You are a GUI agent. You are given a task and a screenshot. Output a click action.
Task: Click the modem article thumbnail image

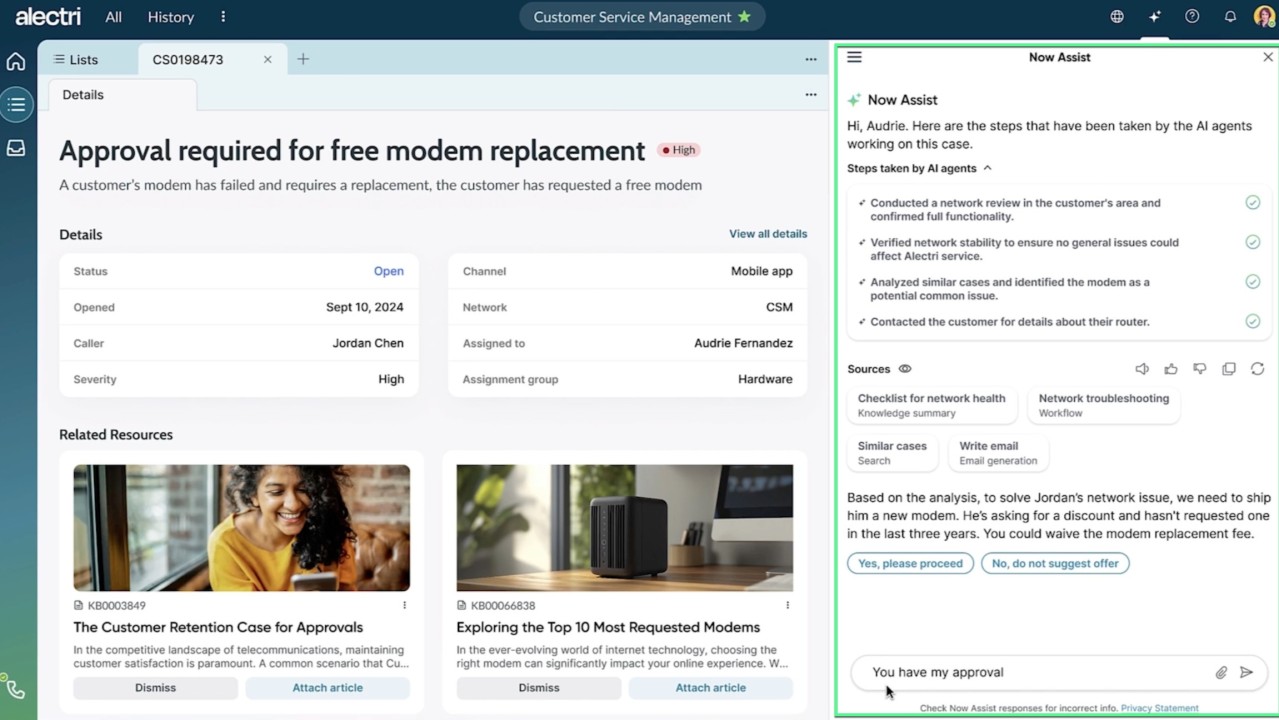624,527
